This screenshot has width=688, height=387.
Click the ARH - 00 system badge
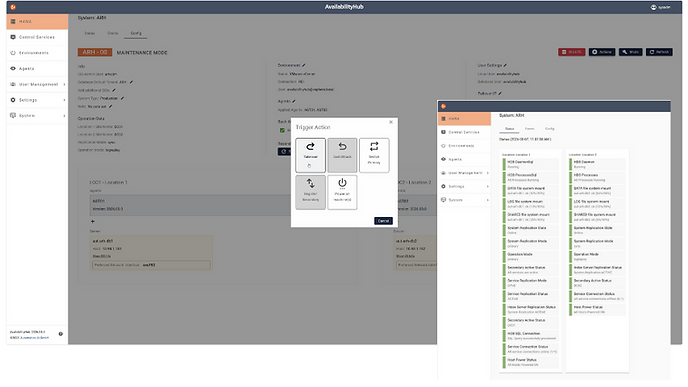(95, 52)
